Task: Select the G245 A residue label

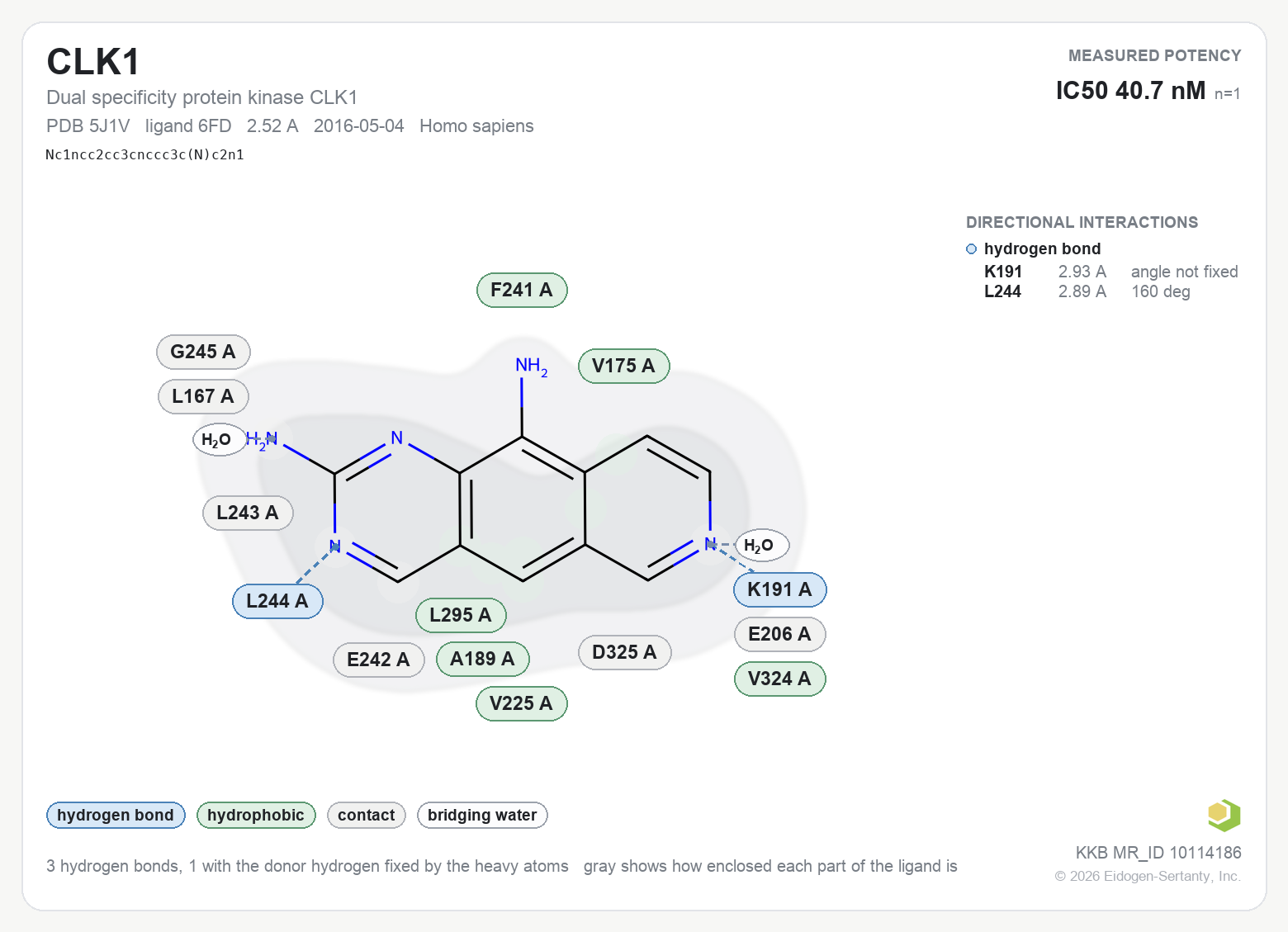Action: [203, 352]
